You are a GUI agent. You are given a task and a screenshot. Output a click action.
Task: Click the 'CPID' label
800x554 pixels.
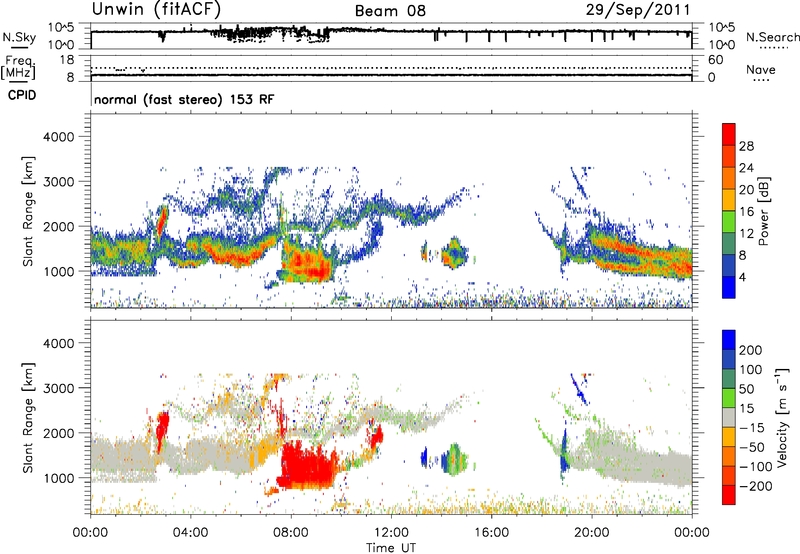click(22, 95)
